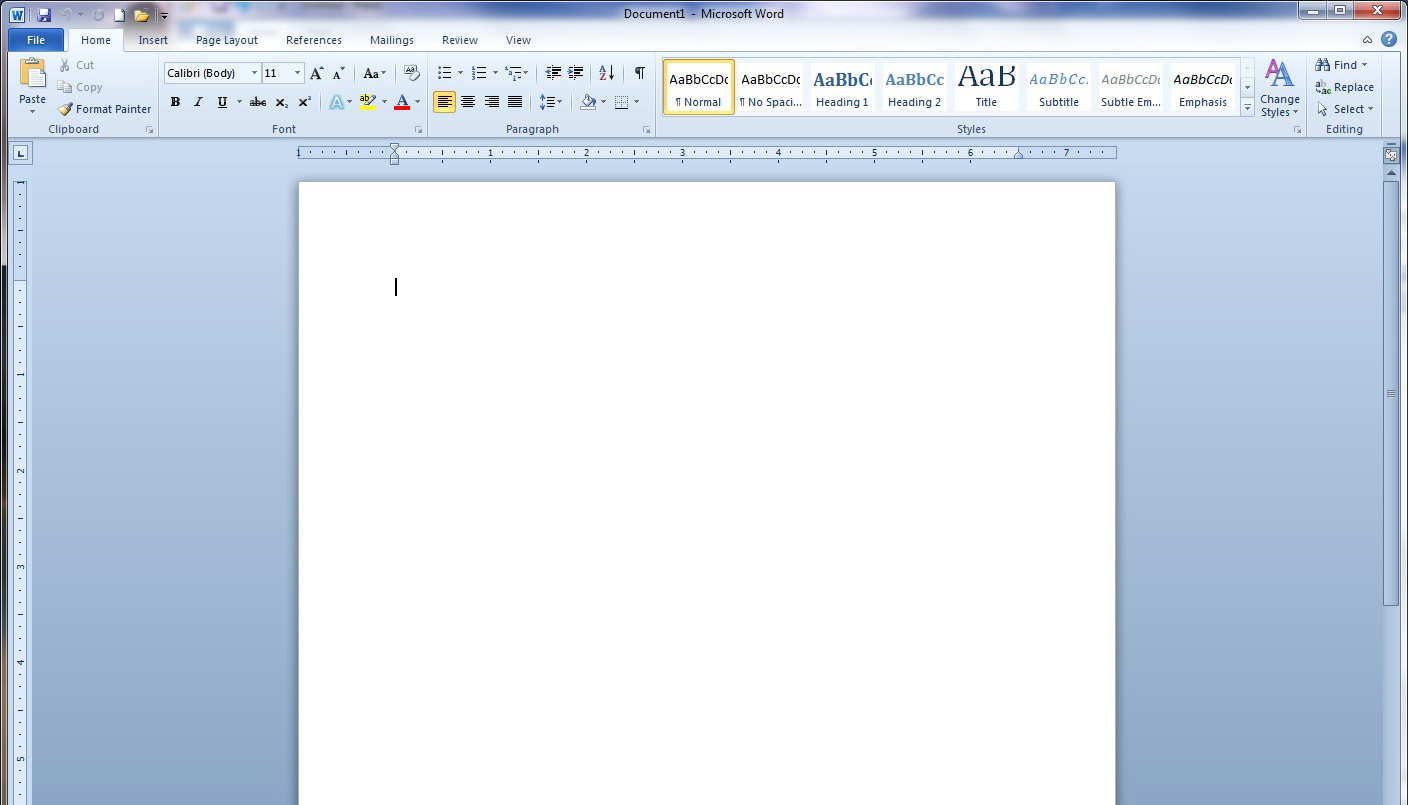Minimize the ribbon with caret

1367,40
